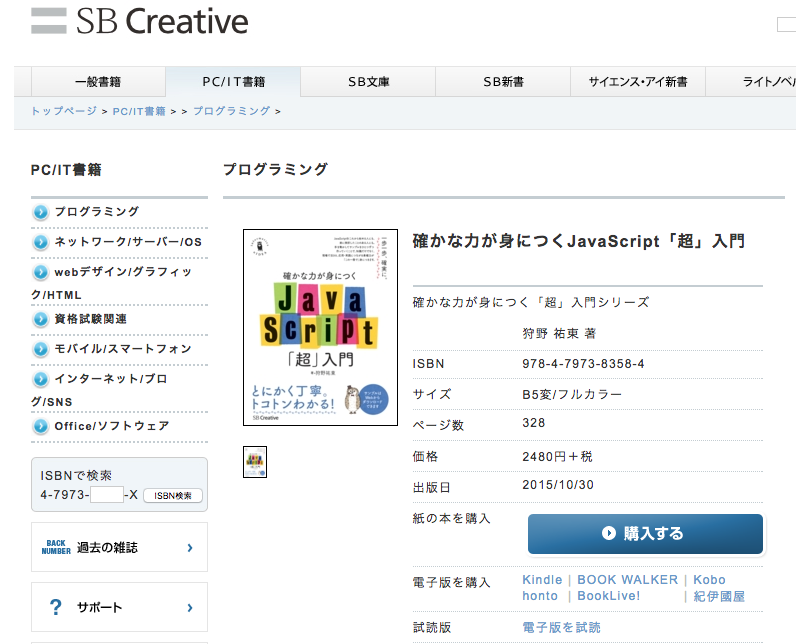The image size is (796, 644).
Task: Click the BACK NUMBER icon
Action: click(x=56, y=547)
